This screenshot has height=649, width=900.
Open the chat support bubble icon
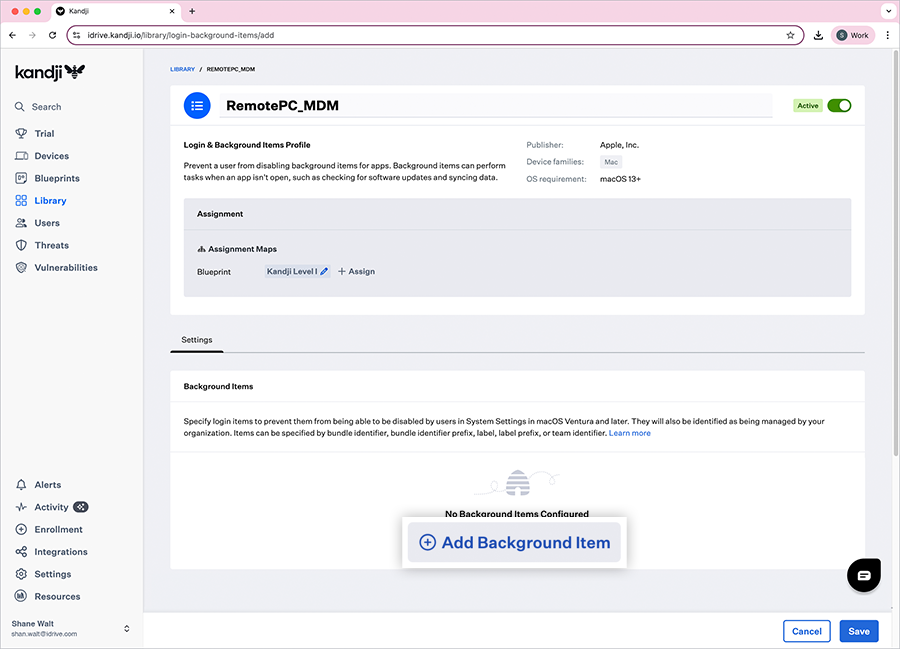click(x=864, y=575)
